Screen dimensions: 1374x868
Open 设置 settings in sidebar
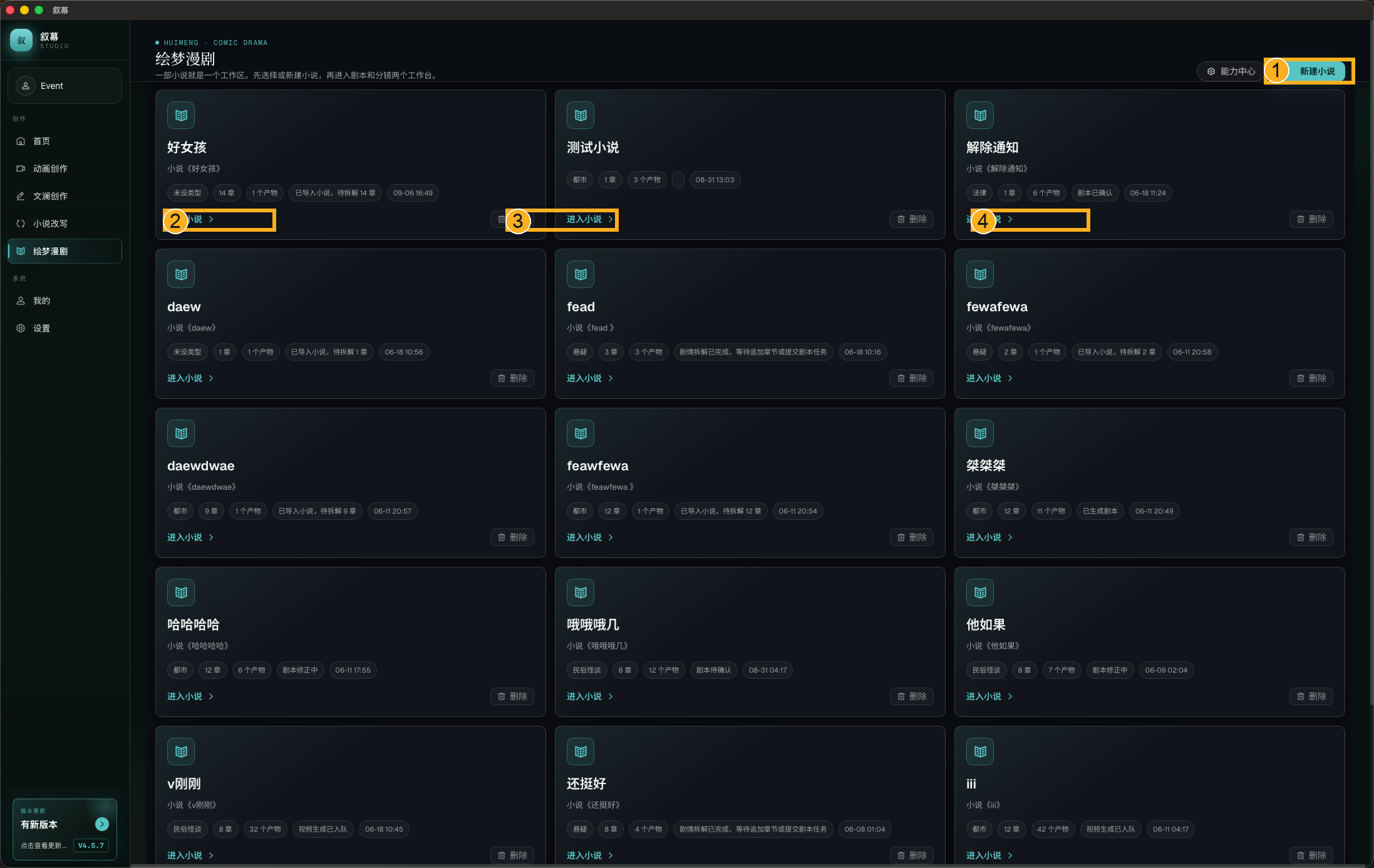coord(65,328)
